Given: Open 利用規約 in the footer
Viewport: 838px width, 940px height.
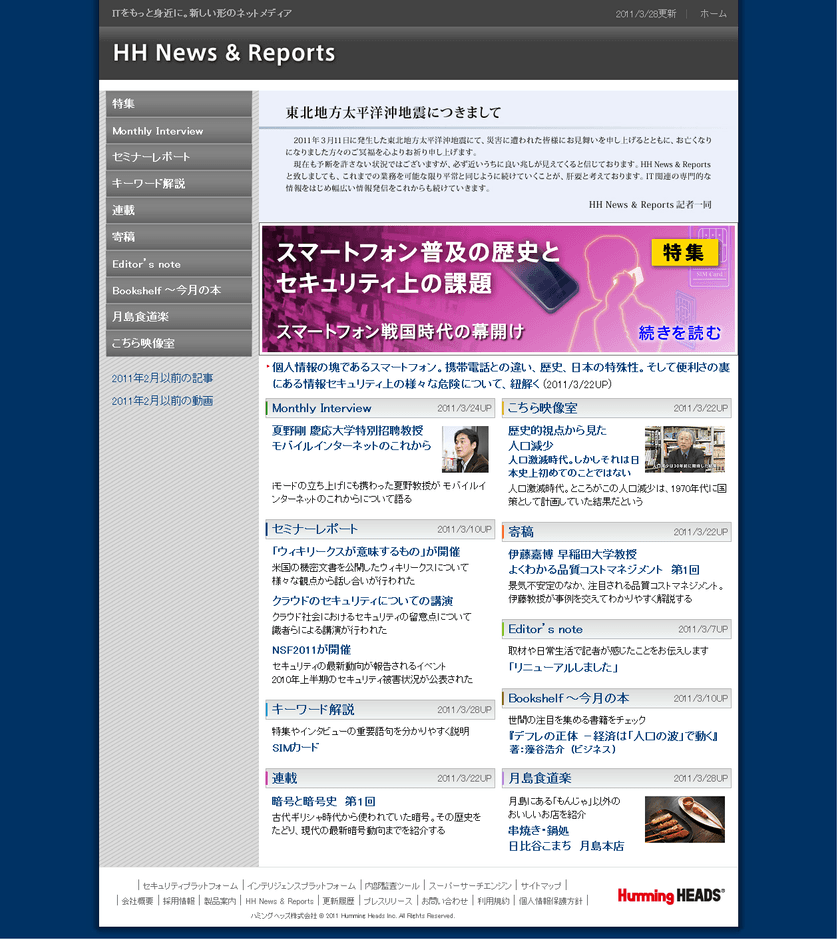Looking at the screenshot, I should 493,901.
